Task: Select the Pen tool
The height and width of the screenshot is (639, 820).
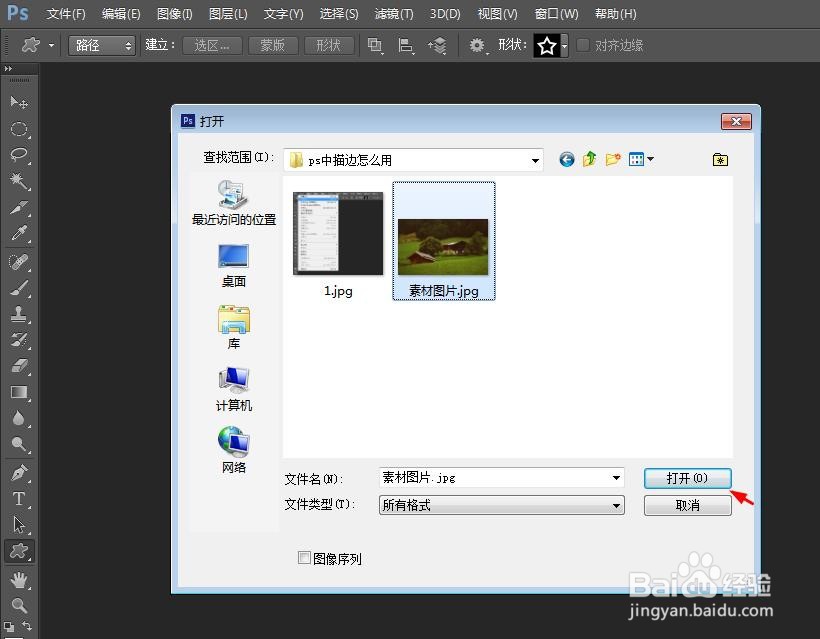Action: [19, 473]
